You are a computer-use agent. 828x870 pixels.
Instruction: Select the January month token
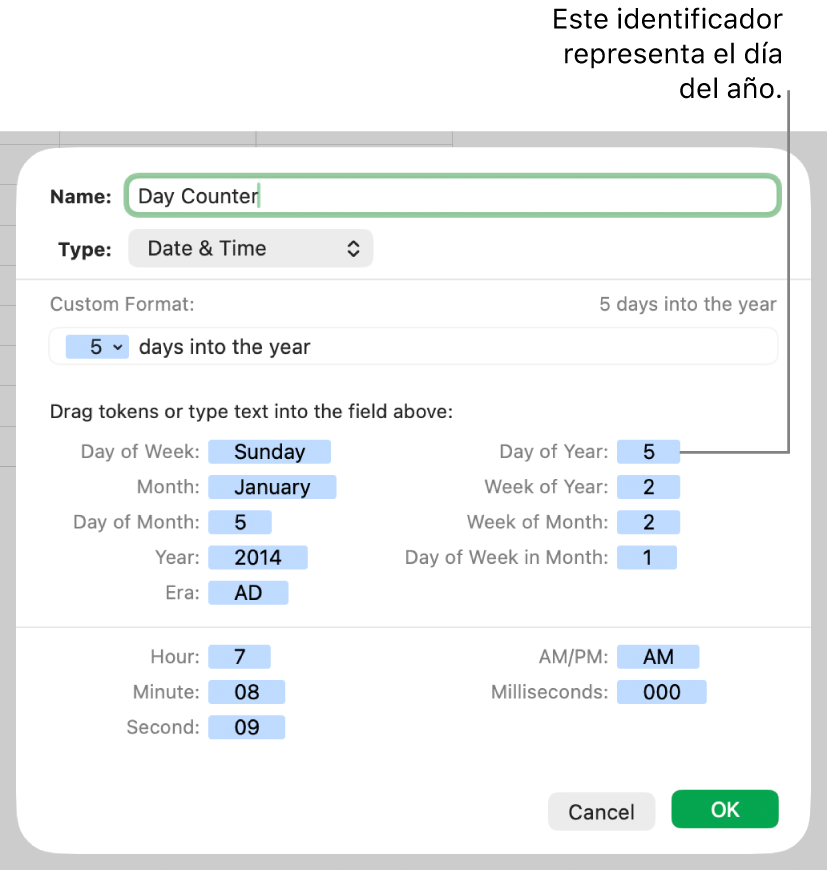272,487
